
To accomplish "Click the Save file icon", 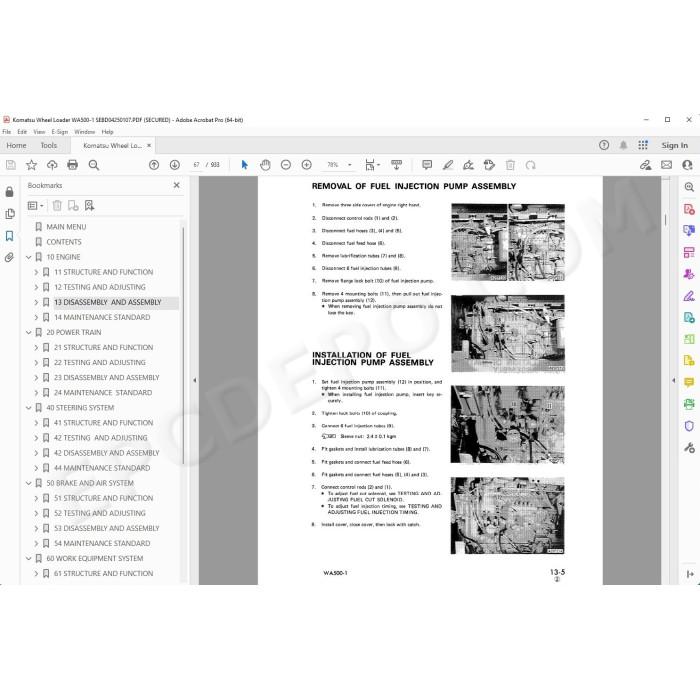I will (11, 165).
